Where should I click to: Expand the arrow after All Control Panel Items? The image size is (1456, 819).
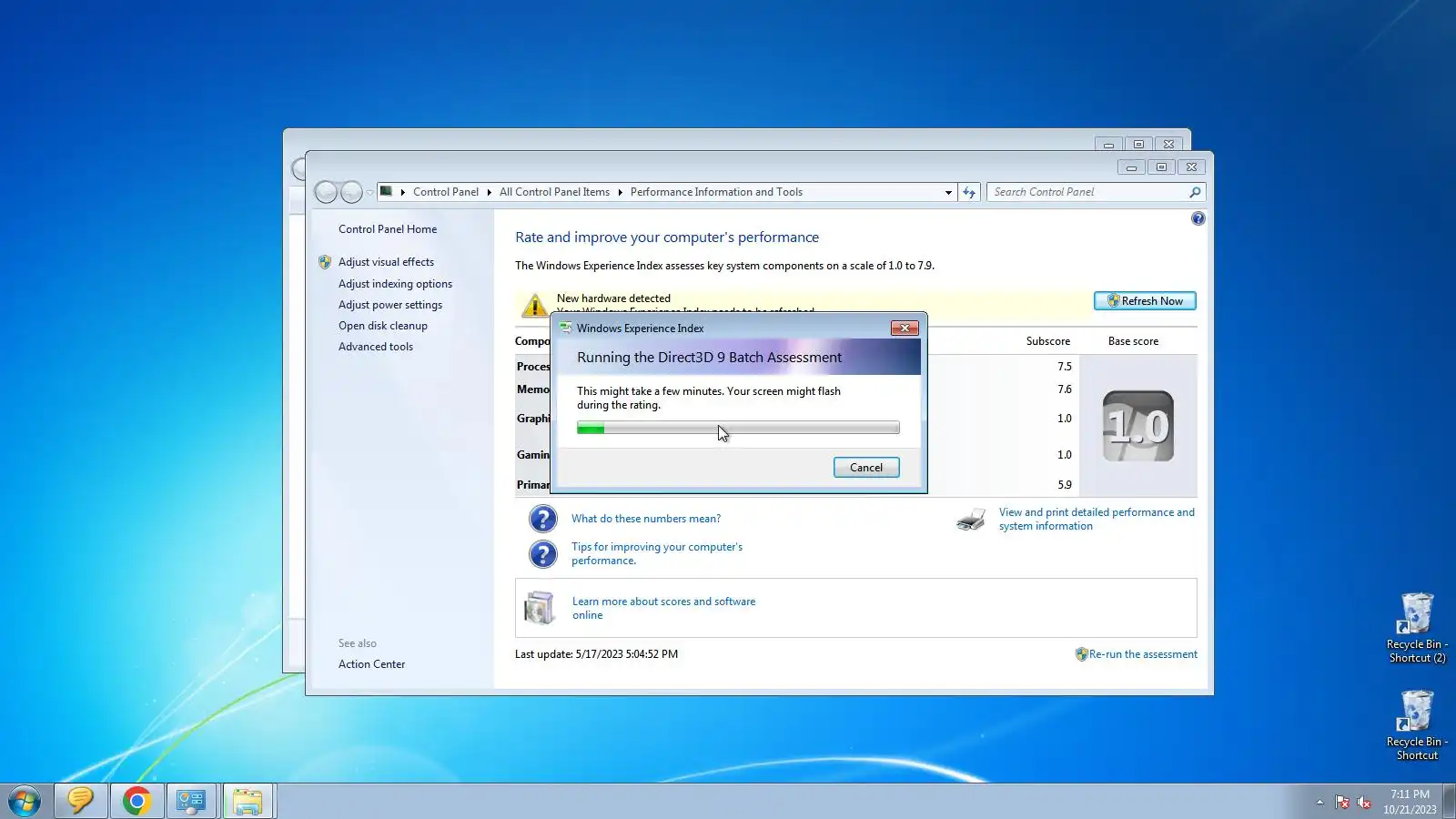point(620,192)
